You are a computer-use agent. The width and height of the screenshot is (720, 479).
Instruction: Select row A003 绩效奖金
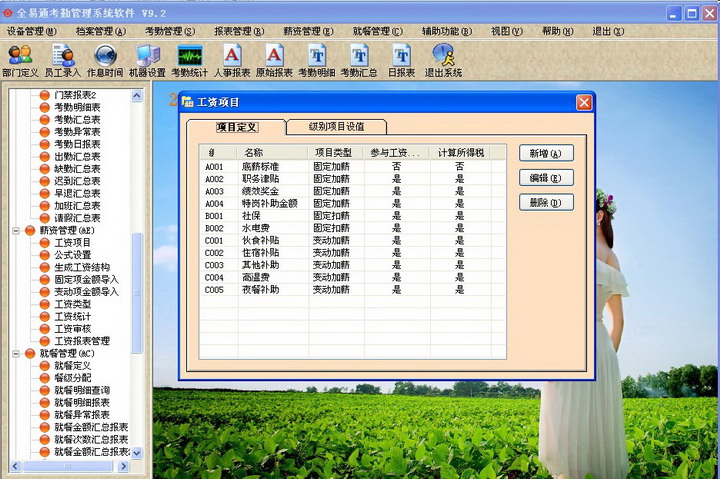(x=353, y=191)
